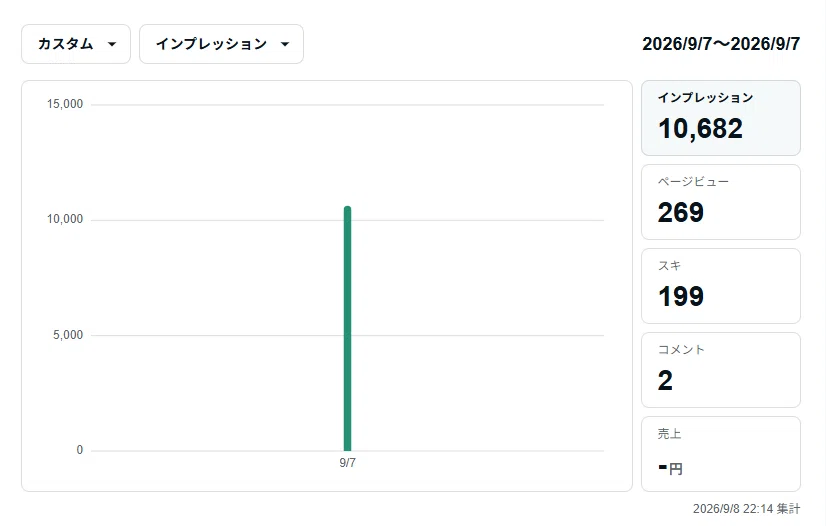Click the arrow icon beside インプレッション dropdown
Image resolution: width=826 pixels, height=526 pixels.
coord(285,44)
